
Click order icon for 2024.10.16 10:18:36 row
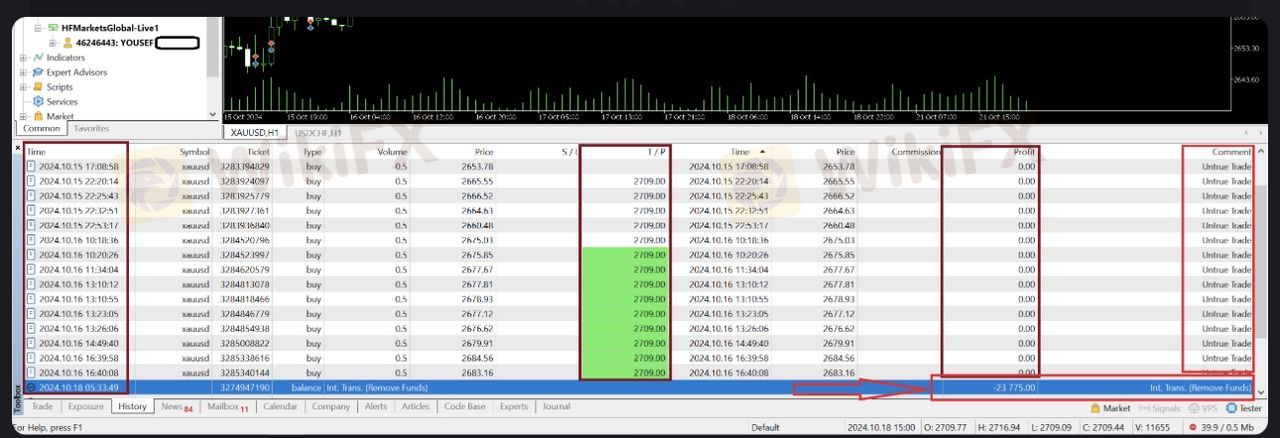[x=31, y=240]
